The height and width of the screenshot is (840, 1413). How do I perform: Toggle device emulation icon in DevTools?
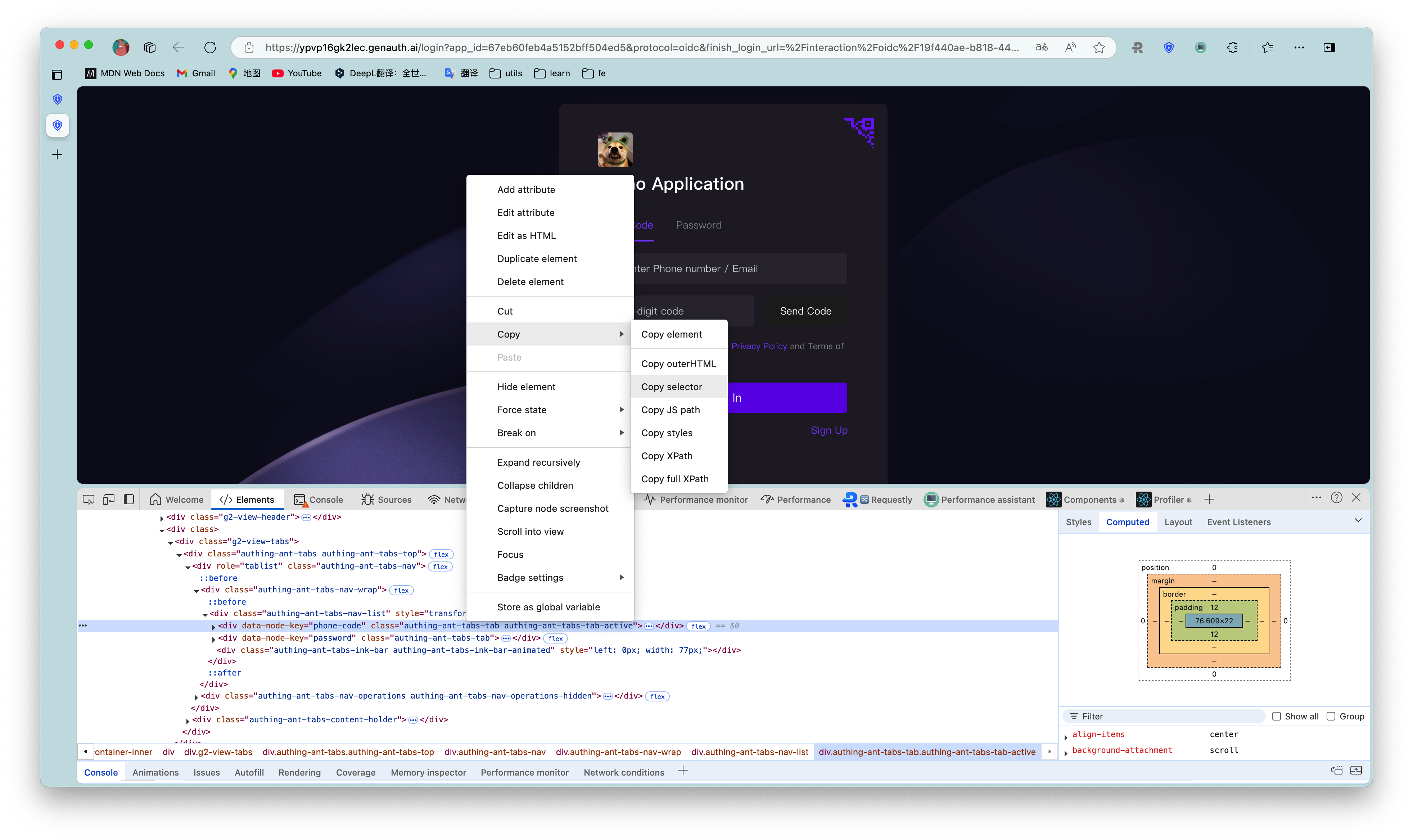(109, 499)
